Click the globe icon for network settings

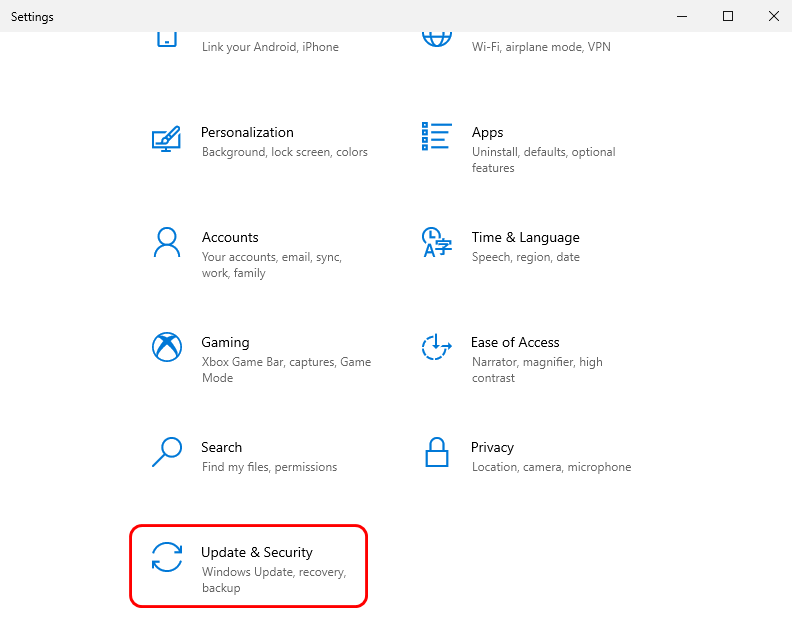436,39
